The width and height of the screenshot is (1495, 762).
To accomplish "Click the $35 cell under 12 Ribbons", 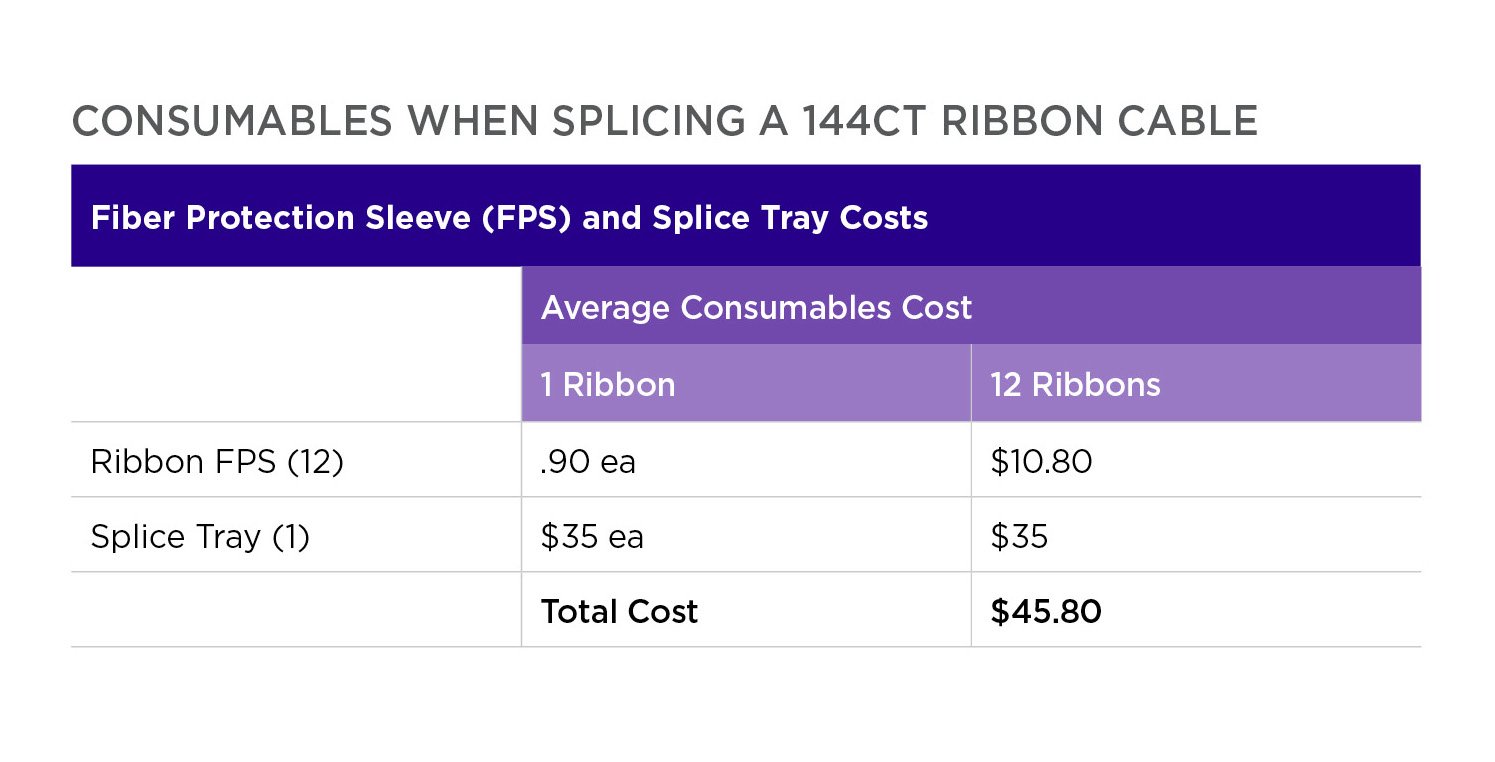I will coord(1196,535).
